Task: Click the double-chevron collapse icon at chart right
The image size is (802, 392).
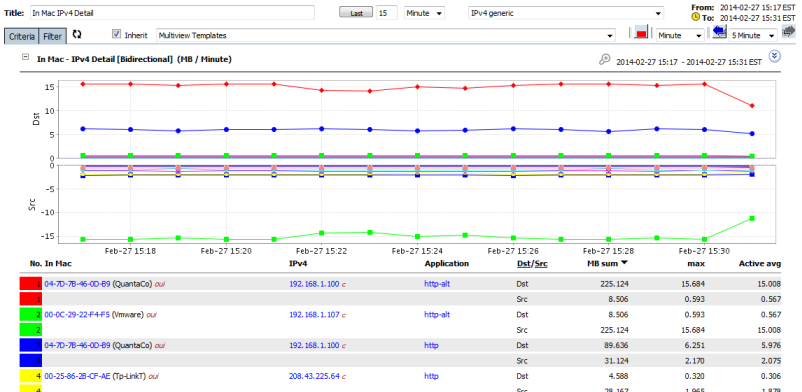Action: [774, 56]
